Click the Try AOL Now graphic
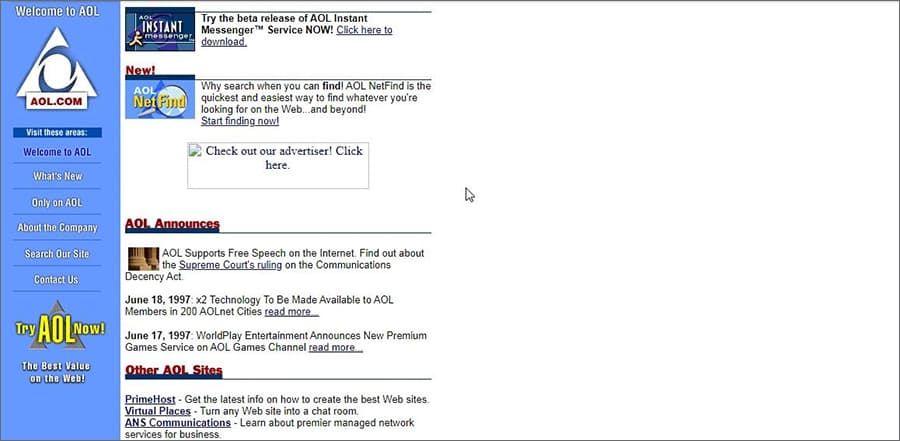The image size is (900, 441). coord(60,326)
